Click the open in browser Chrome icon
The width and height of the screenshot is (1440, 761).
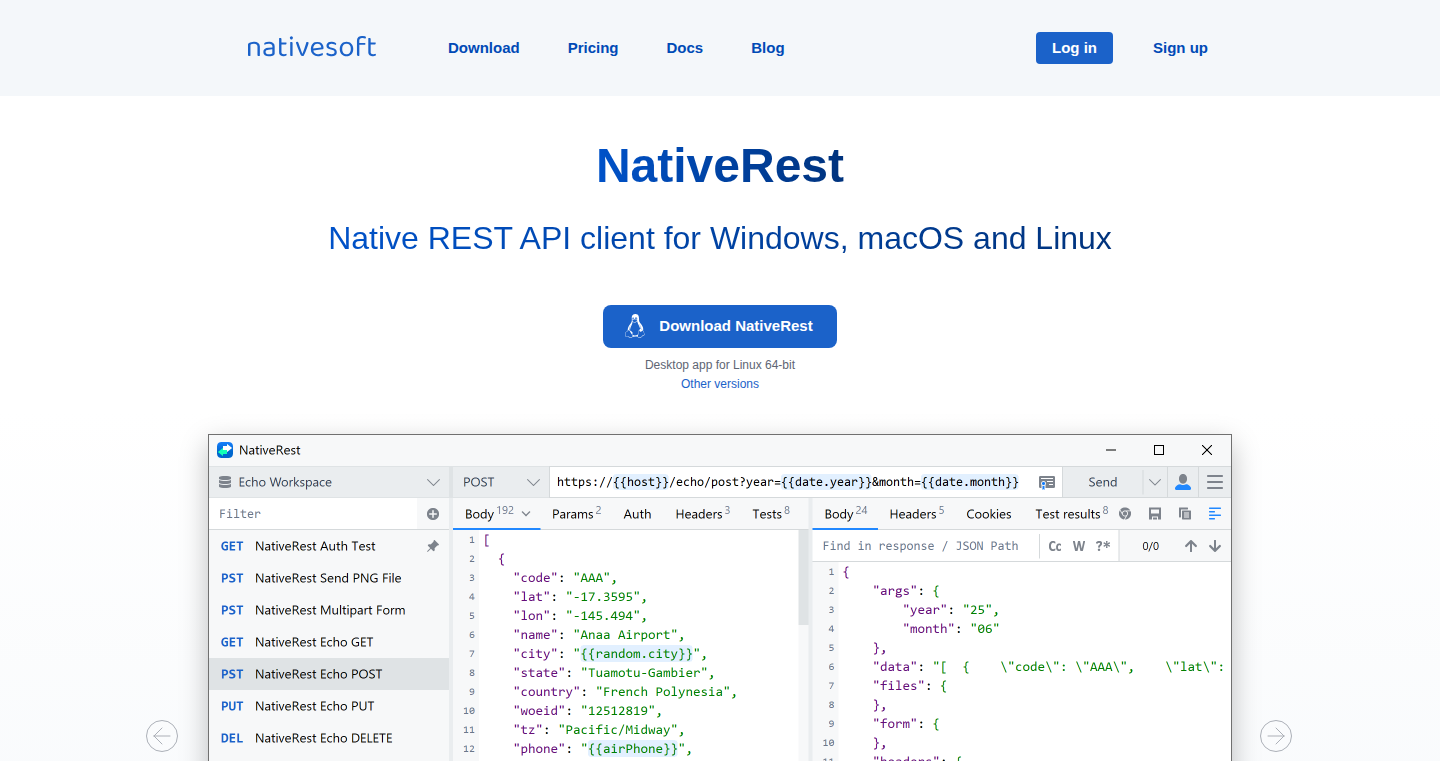[1125, 514]
